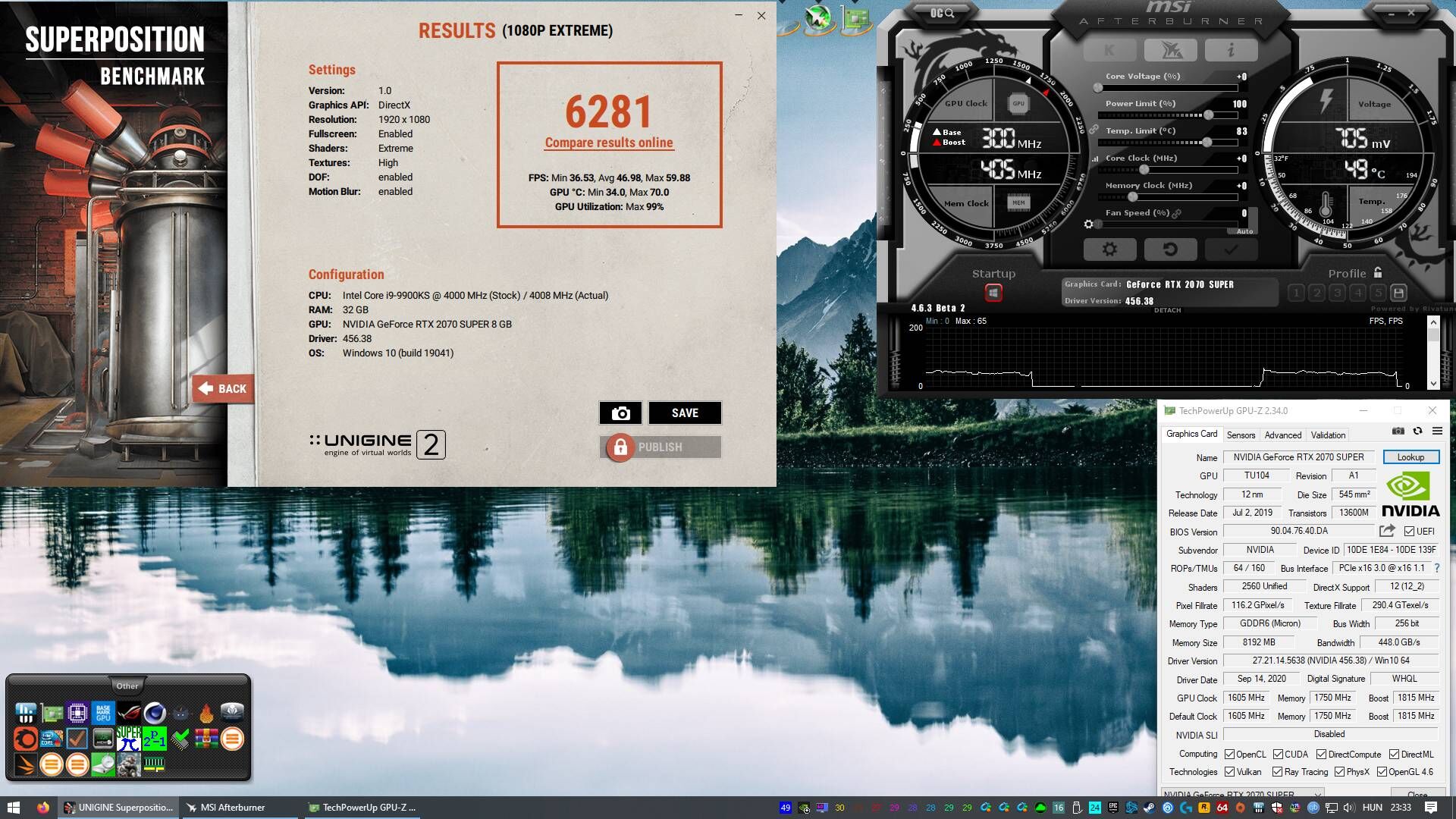Switch to GPU-Z Advanced tab
The height and width of the screenshot is (819, 1456).
pos(1283,435)
